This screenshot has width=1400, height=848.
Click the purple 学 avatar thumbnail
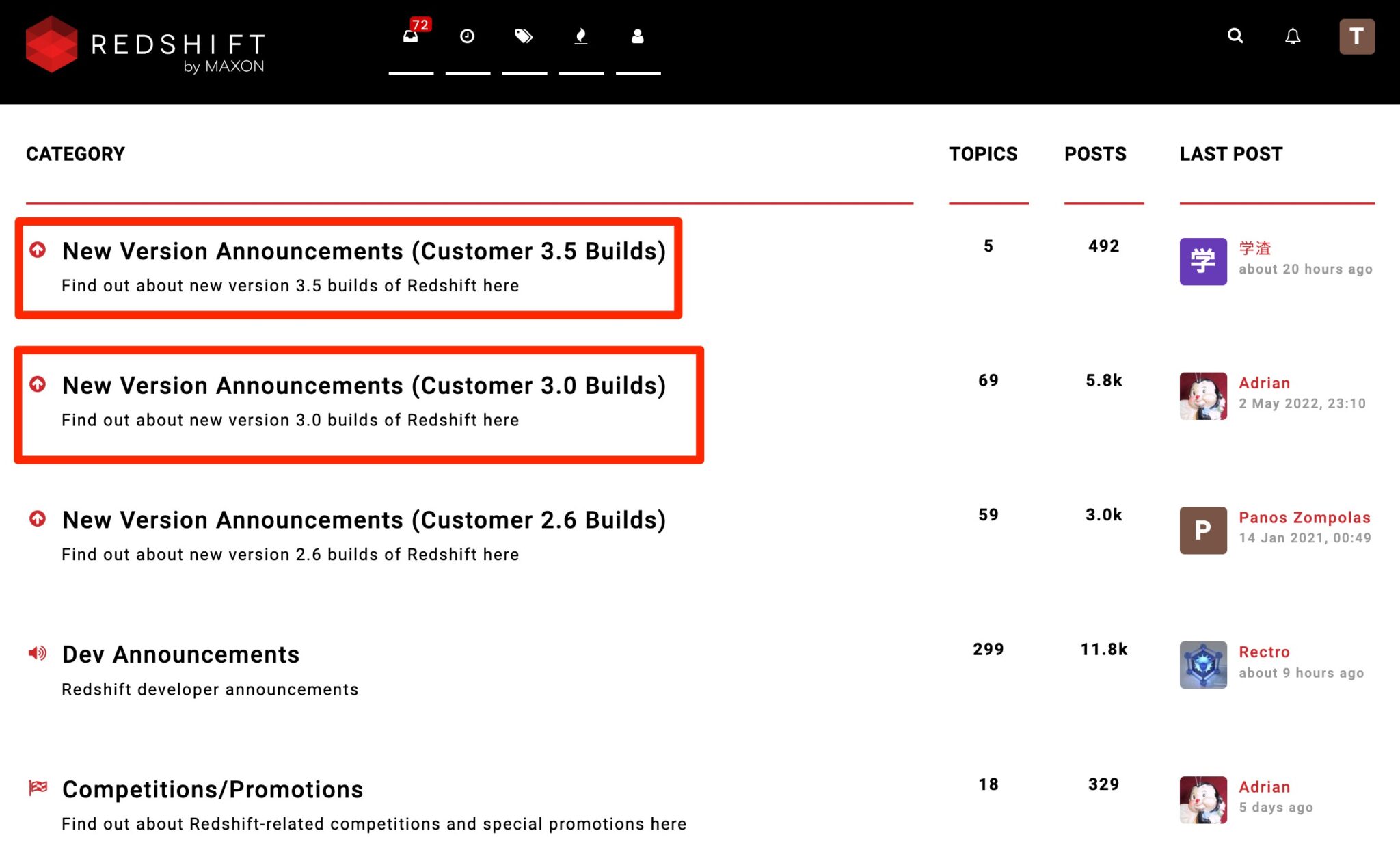coord(1203,261)
